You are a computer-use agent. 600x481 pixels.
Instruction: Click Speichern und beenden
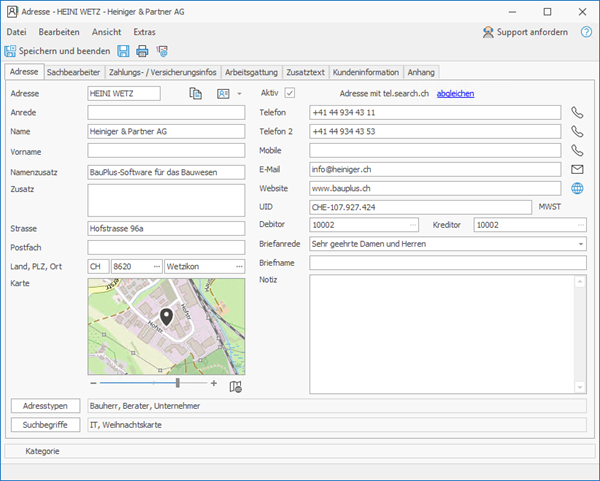coord(57,51)
